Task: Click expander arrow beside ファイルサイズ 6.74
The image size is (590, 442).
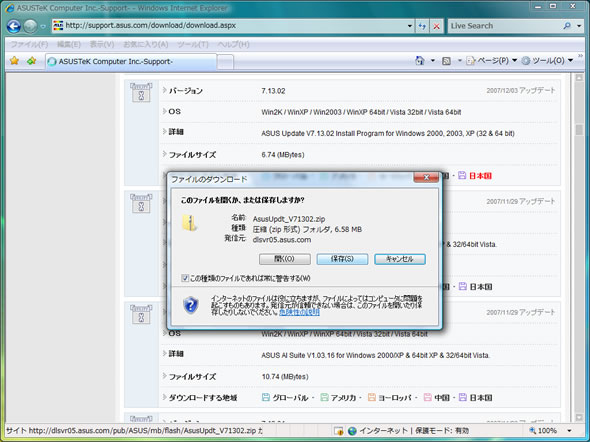Action: [x=164, y=154]
